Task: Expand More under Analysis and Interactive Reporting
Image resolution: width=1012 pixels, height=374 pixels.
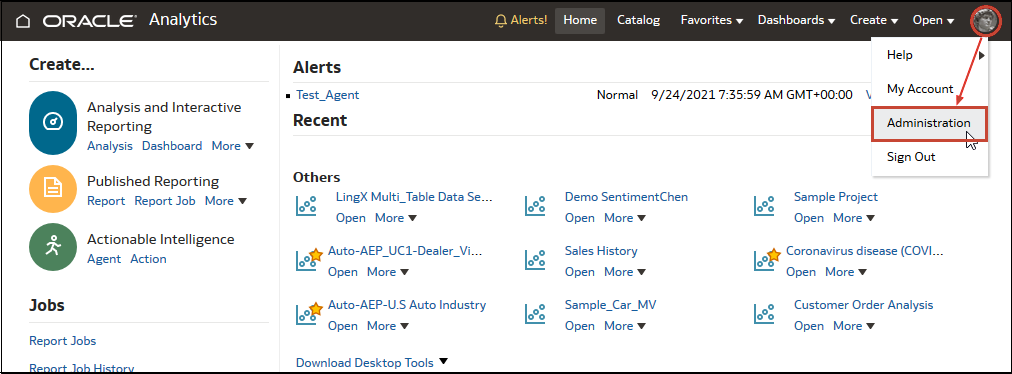Action: point(232,146)
